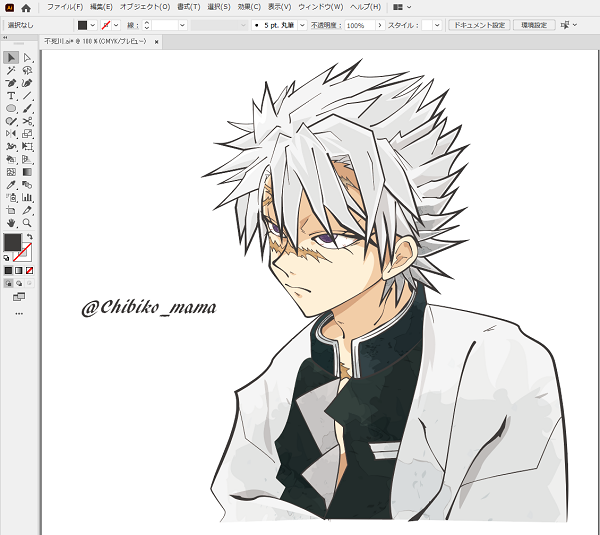The height and width of the screenshot is (535, 600).
Task: Select the Symbol Sprayer tool
Action: (11, 197)
